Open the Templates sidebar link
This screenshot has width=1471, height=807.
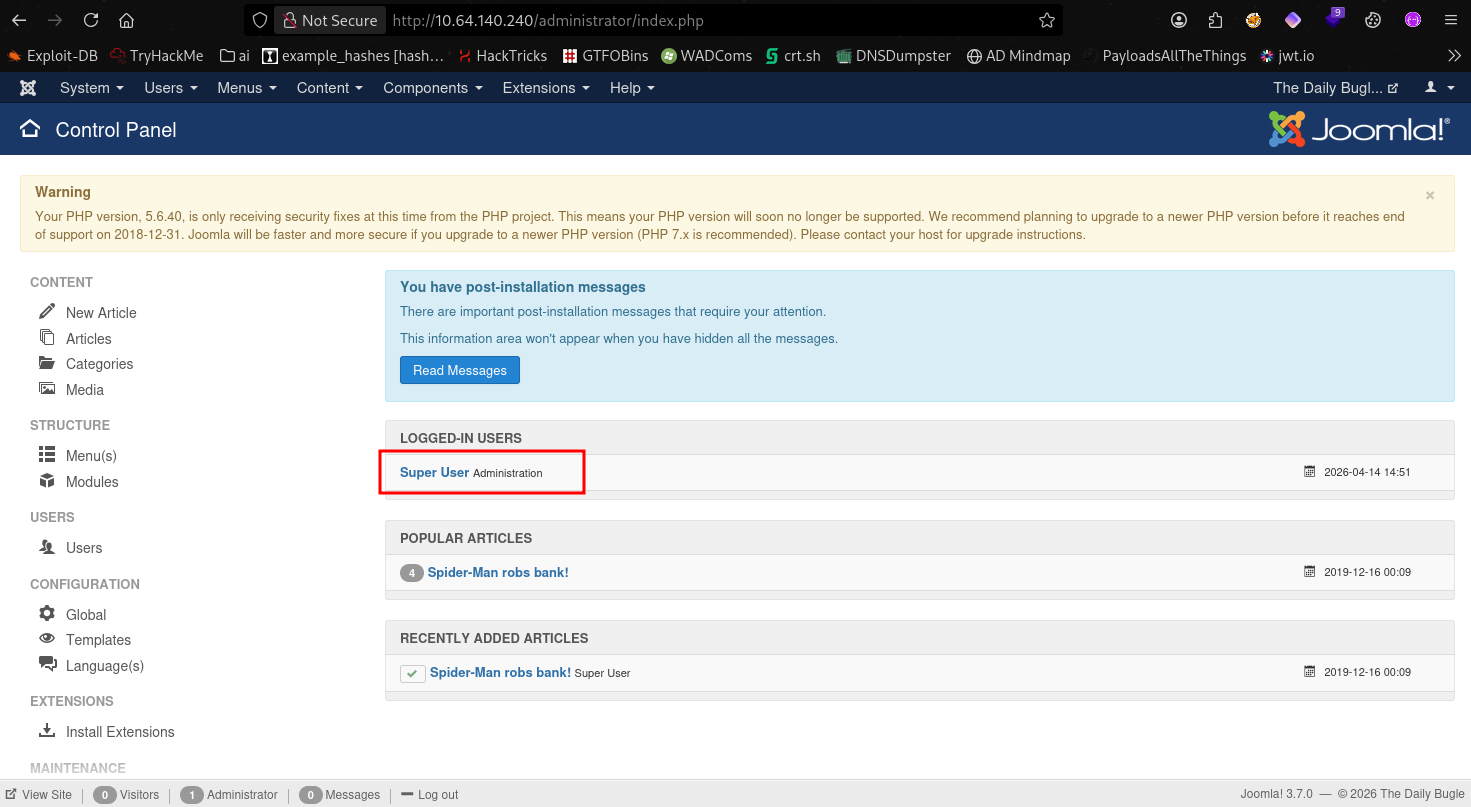(98, 640)
